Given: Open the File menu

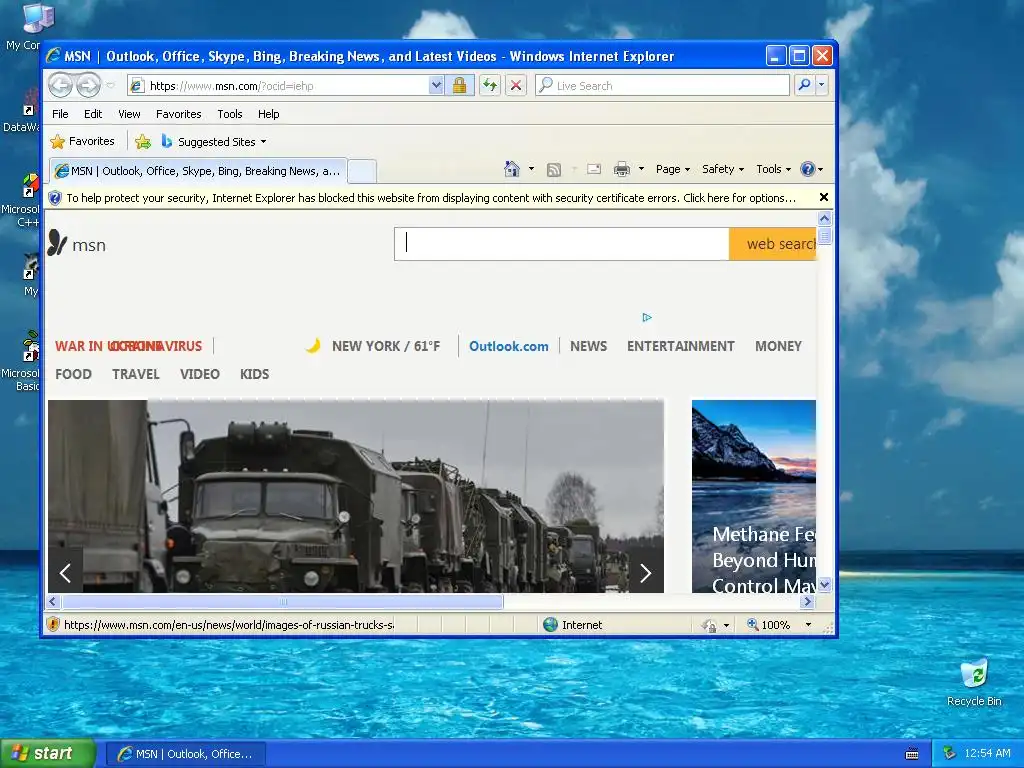Looking at the screenshot, I should (x=60, y=114).
